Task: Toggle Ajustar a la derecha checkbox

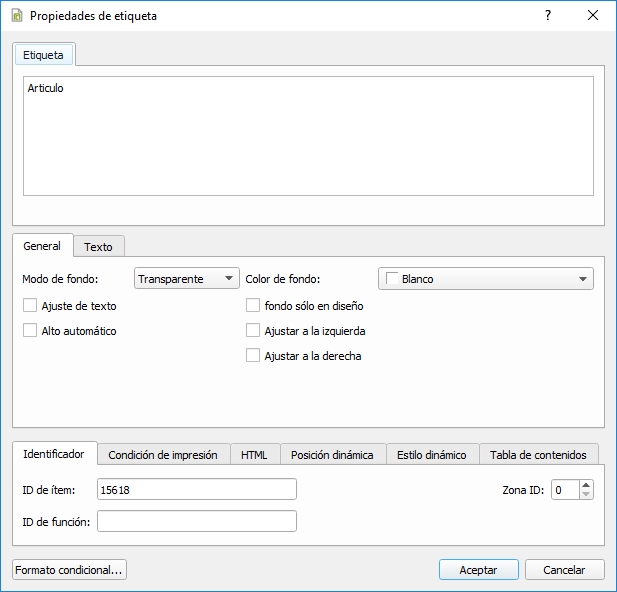Action: 253,356
